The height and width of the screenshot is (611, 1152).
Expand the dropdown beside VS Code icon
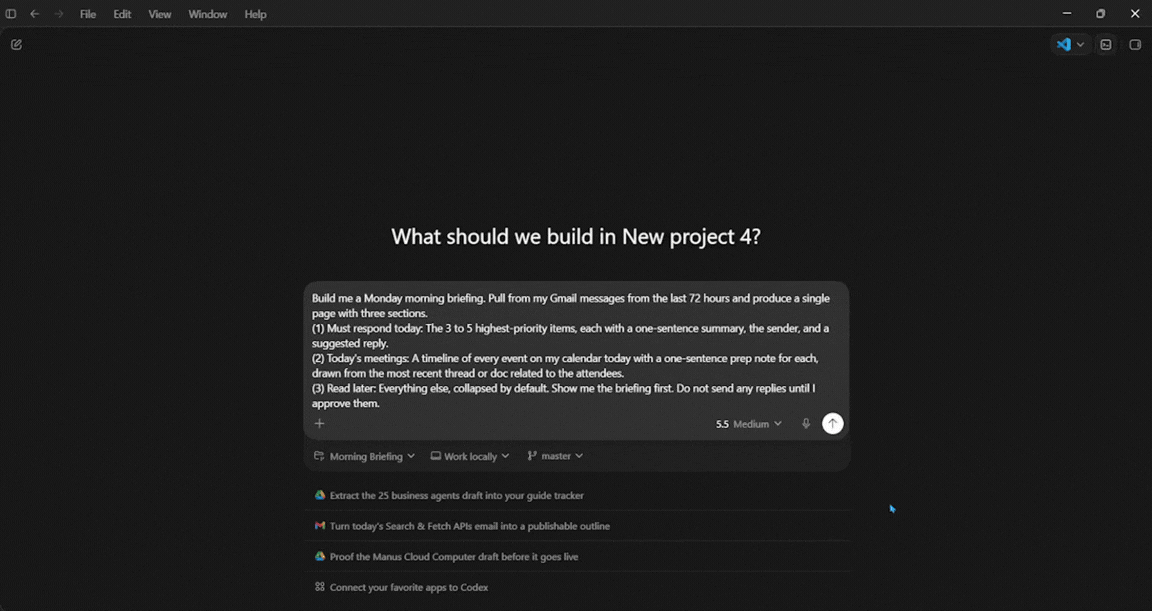pos(1080,45)
